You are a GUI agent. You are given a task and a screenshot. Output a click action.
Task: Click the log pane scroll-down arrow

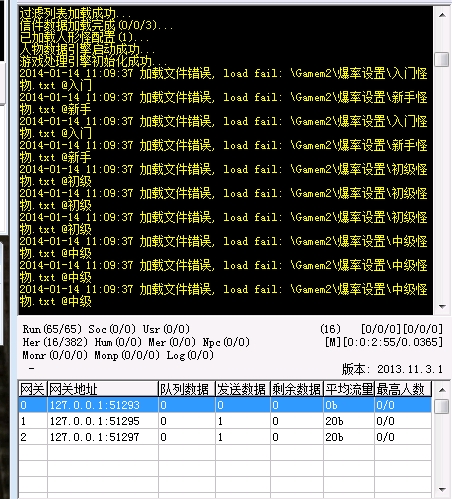pos(442,306)
